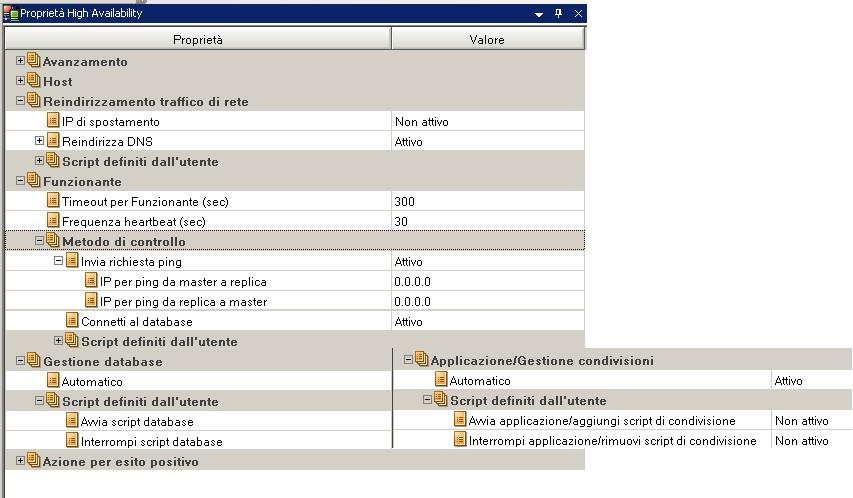Expand Azione per esito positivo group

click(20, 461)
